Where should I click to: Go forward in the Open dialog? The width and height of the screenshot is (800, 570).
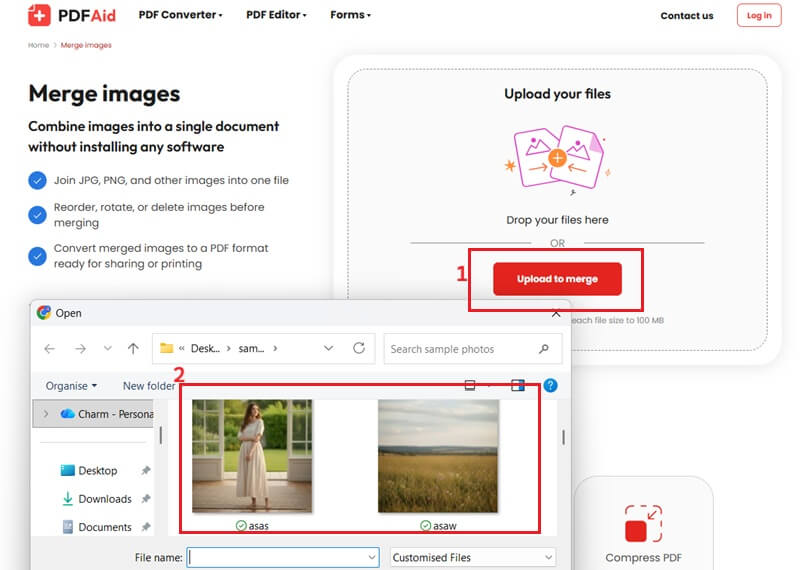[80, 349]
